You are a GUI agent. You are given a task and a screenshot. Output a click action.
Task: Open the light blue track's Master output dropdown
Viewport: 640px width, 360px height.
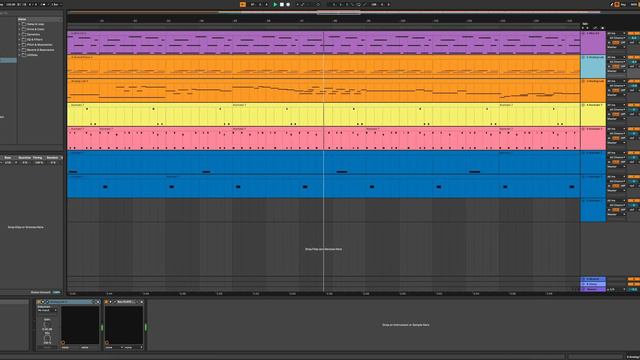(x=616, y=71)
